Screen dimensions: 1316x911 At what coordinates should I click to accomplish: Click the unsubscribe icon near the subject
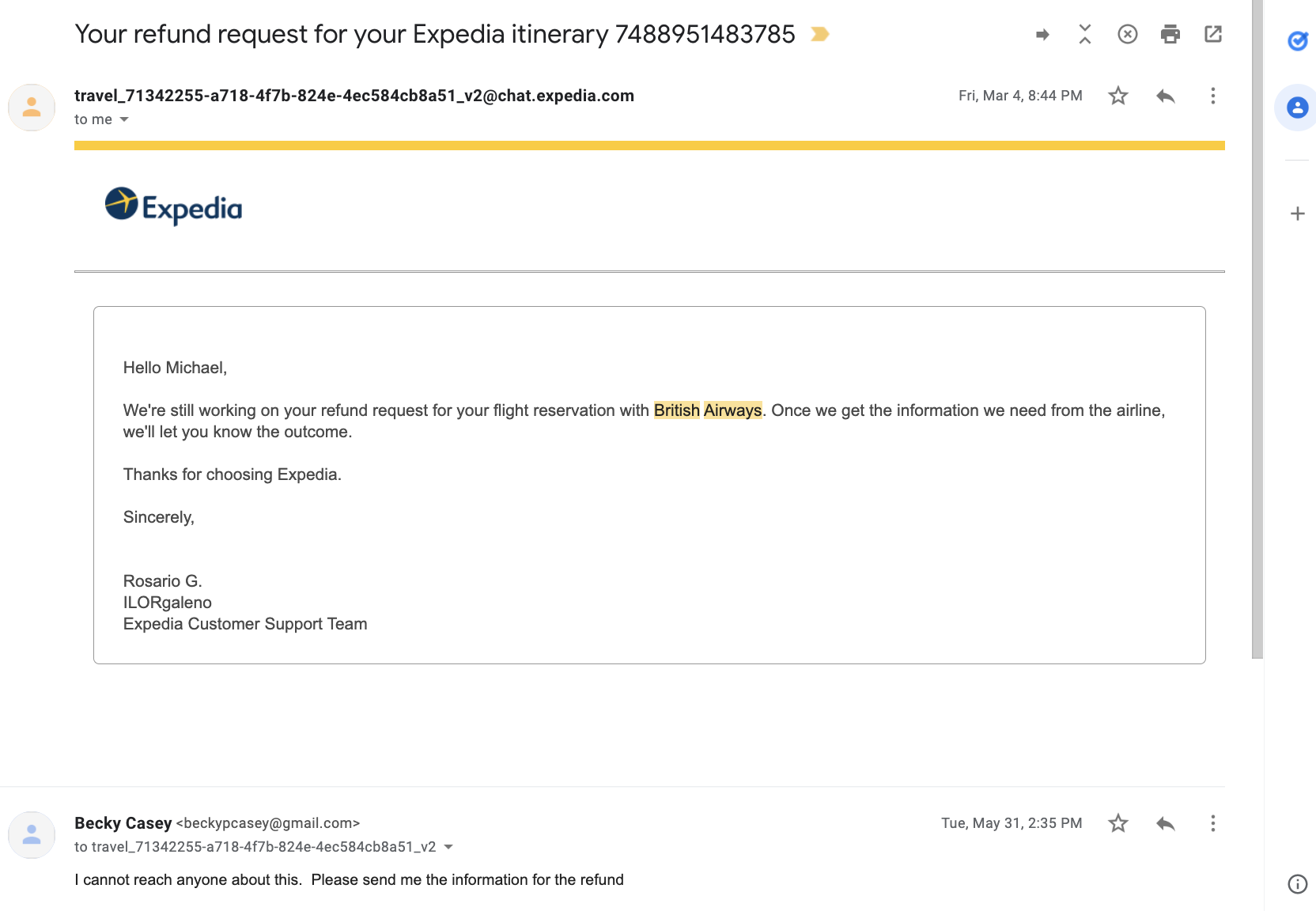point(1127,34)
